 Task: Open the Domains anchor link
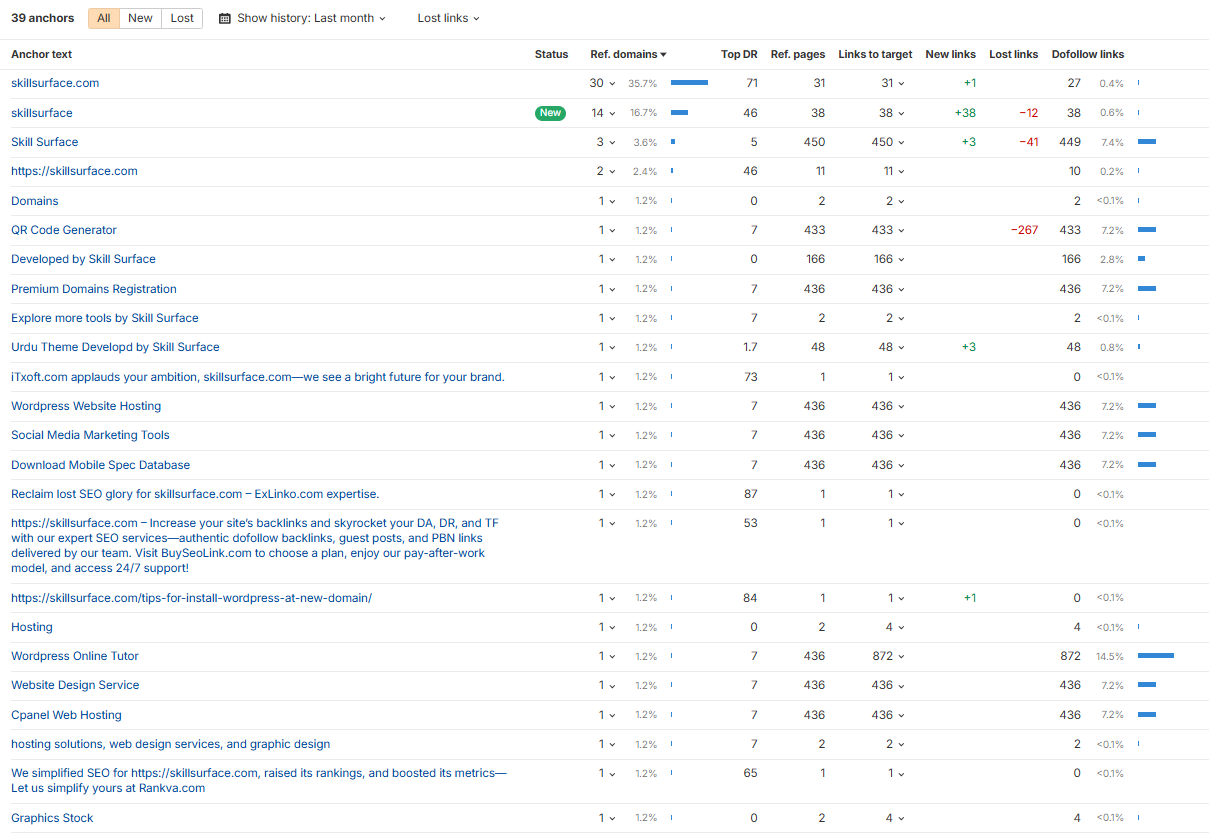(35, 201)
